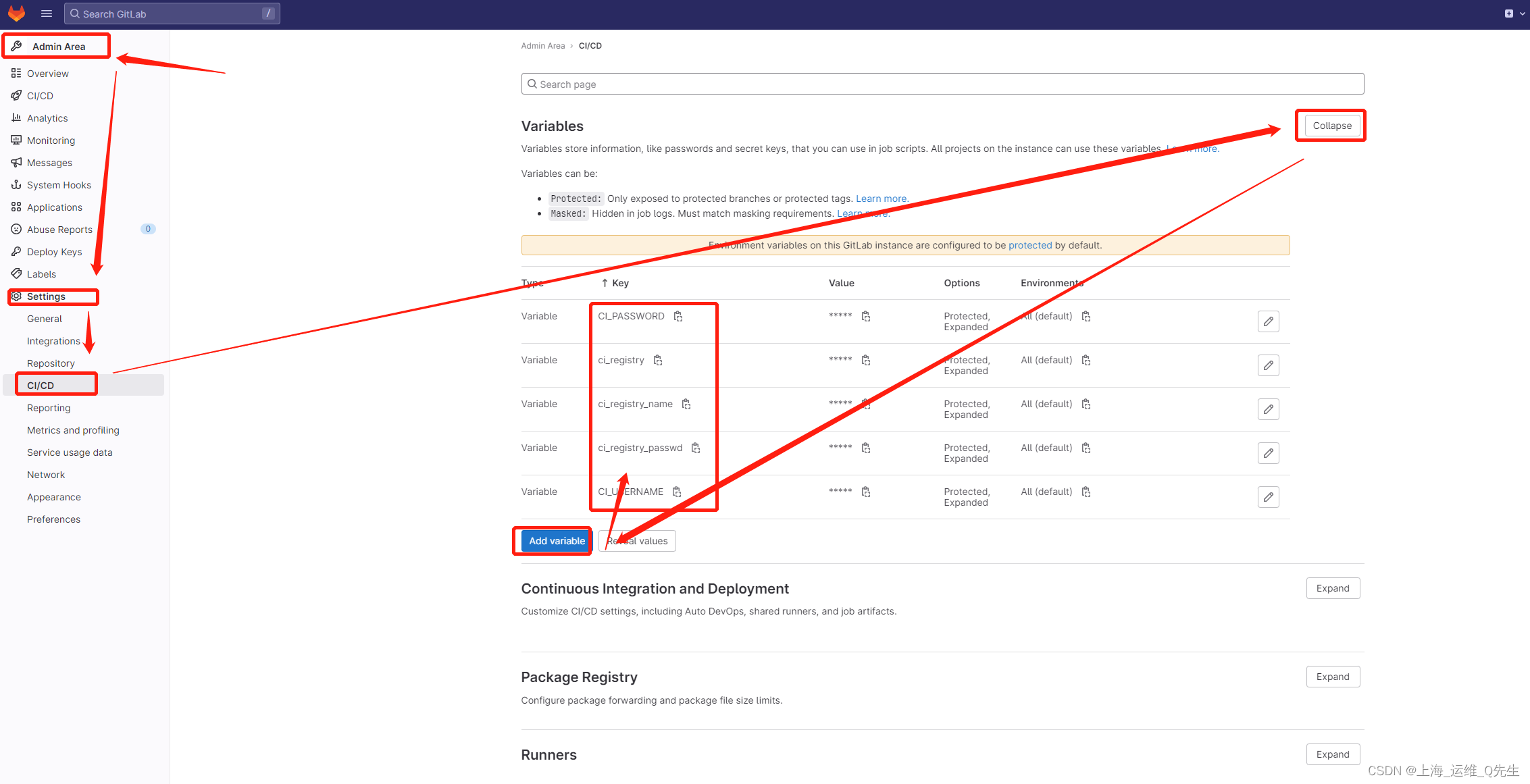Copy the ci_registry variable value
Screen dimensions: 1530x784
tap(866, 361)
